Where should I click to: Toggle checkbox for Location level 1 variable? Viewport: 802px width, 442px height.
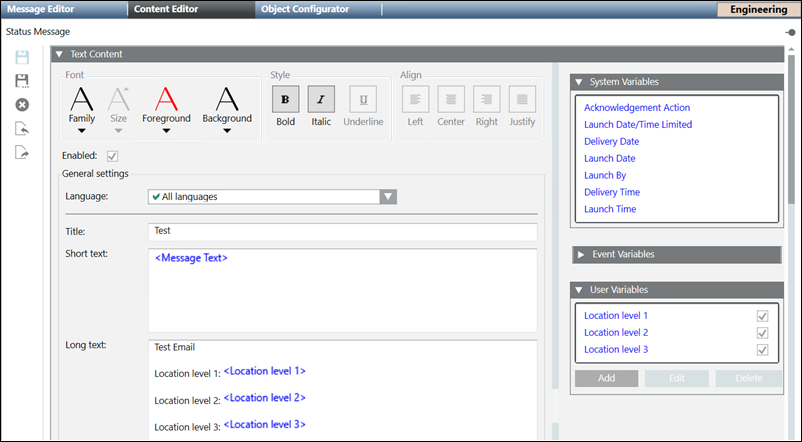pos(762,316)
